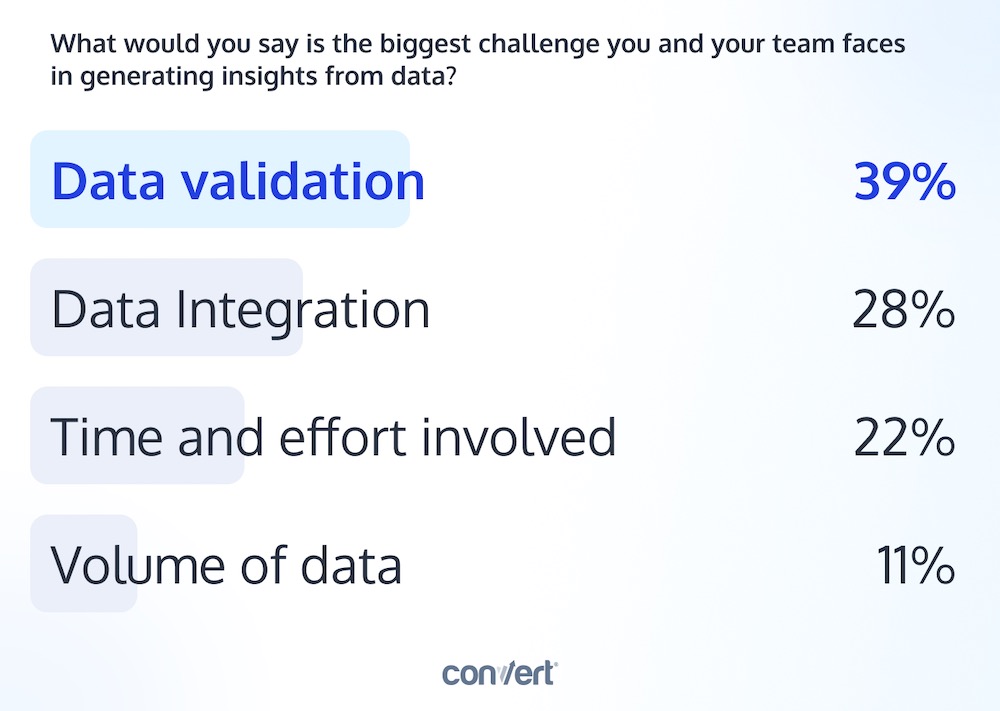Click the 22% result value
1000x711 pixels.
(904, 437)
